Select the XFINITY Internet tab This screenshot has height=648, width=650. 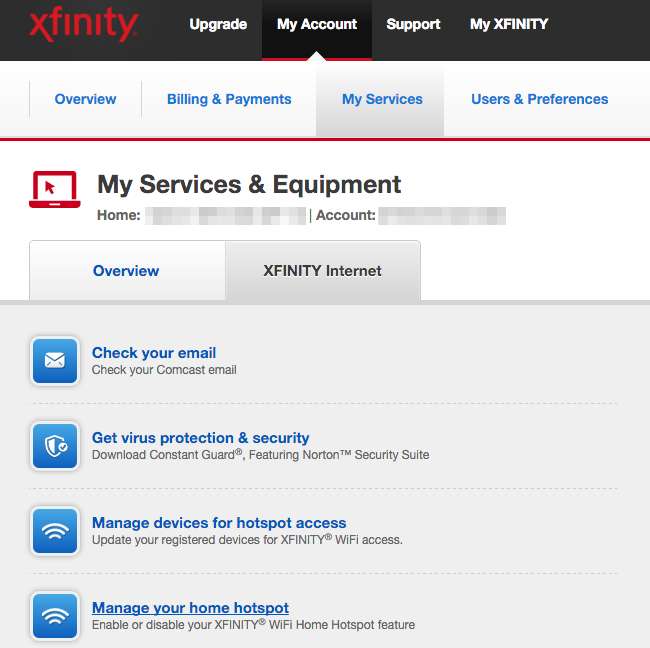click(323, 271)
